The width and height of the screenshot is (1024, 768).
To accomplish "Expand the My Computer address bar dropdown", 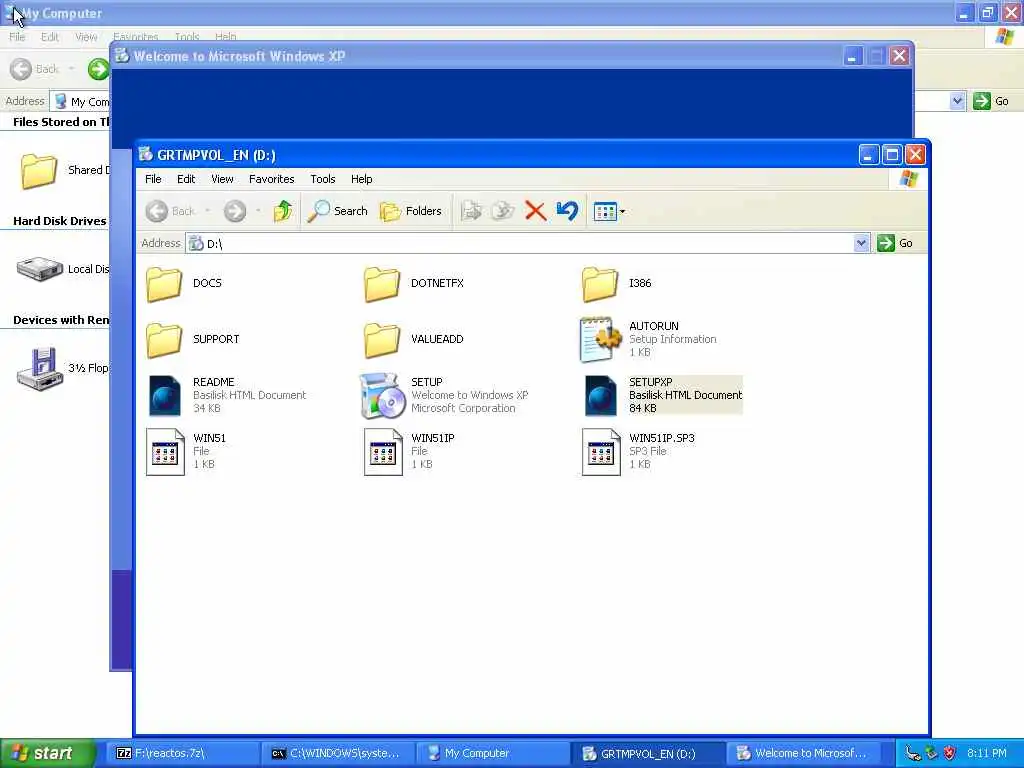I will pyautogui.click(x=957, y=101).
